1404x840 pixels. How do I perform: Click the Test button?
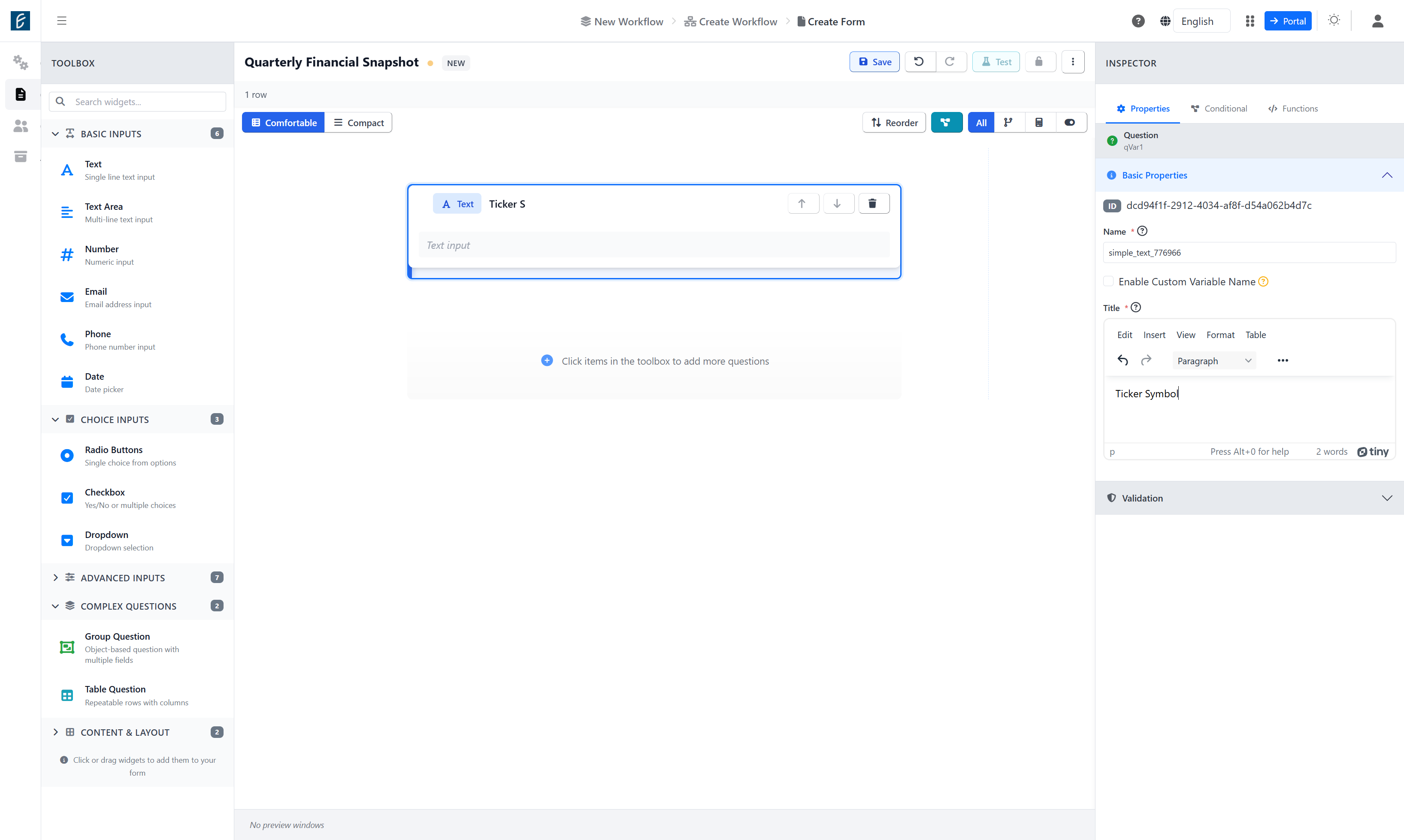point(996,62)
